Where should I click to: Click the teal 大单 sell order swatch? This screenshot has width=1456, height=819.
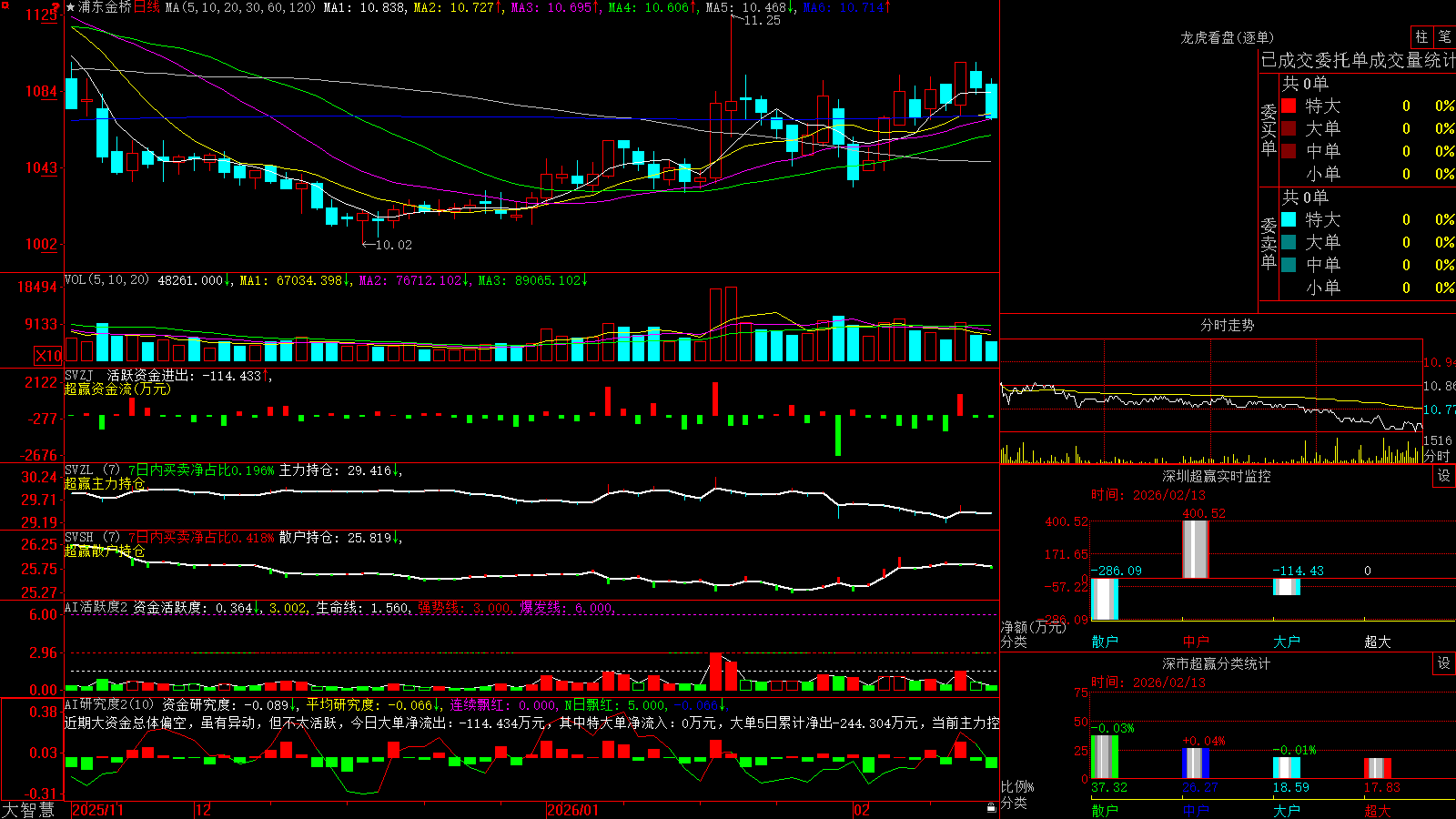pyautogui.click(x=1289, y=242)
